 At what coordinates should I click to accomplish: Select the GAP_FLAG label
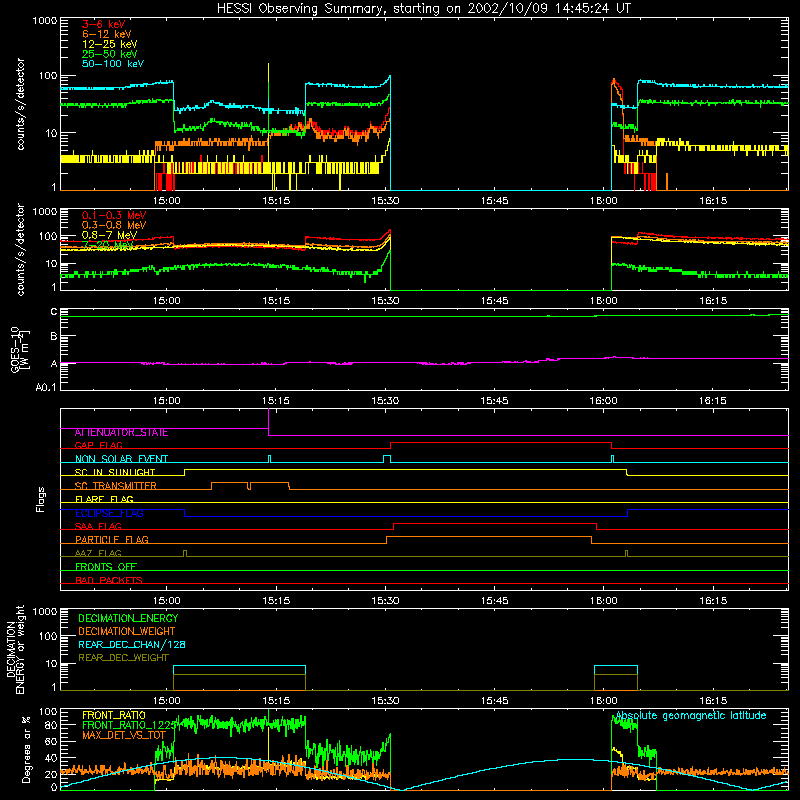point(98,445)
